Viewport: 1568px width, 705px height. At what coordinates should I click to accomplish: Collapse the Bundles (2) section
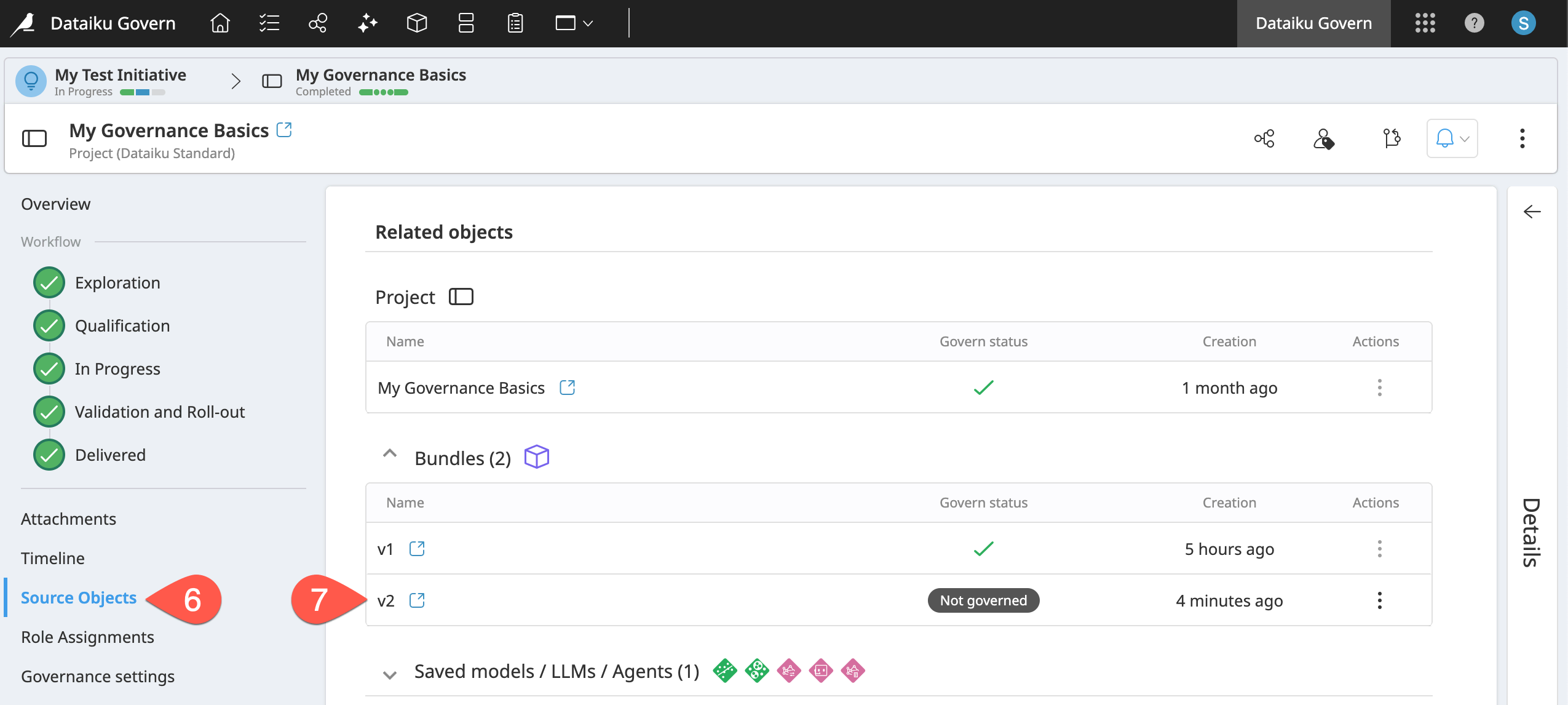click(x=389, y=454)
